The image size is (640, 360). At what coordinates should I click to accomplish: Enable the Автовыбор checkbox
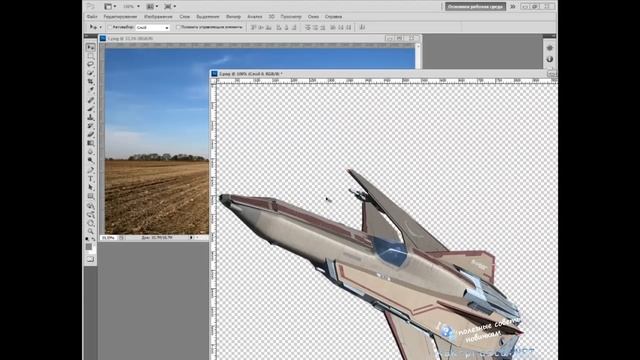(x=110, y=27)
